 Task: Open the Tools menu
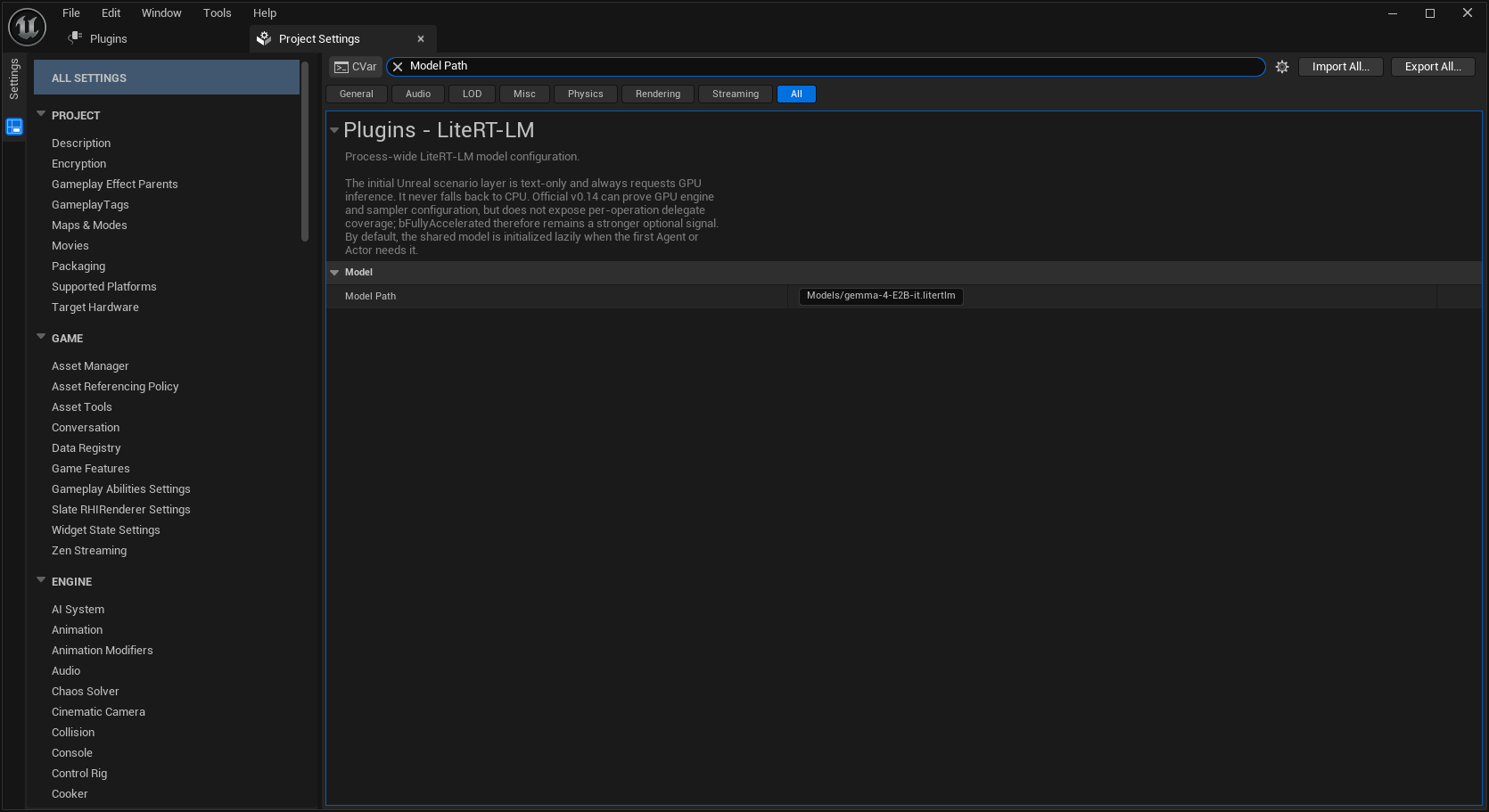(x=218, y=12)
